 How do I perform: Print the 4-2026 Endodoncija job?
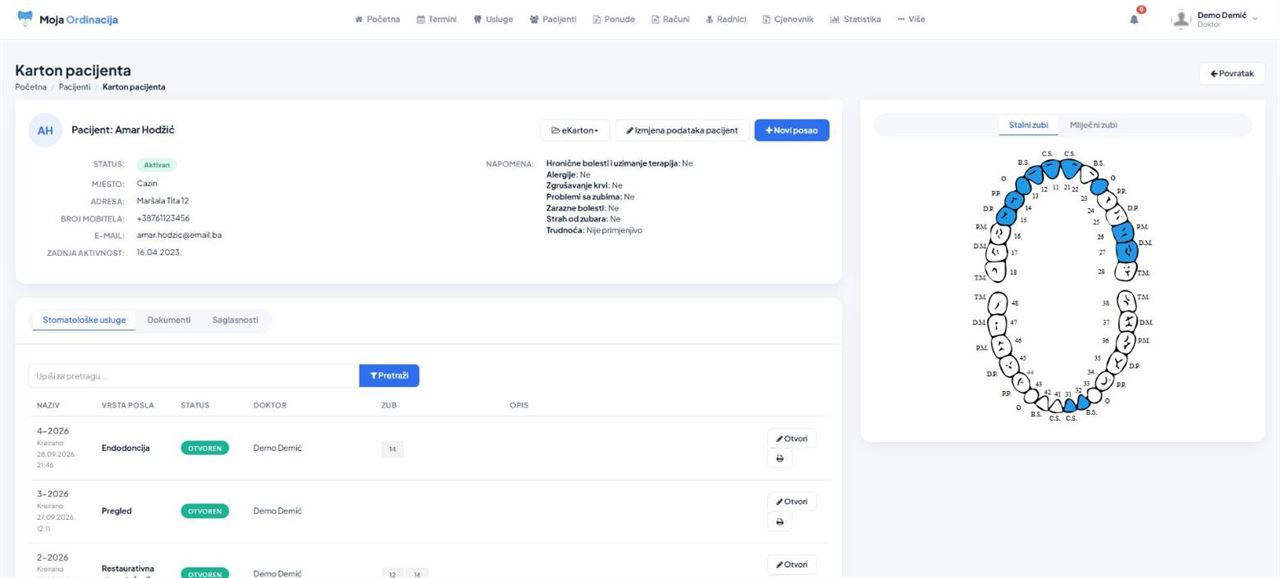779,459
